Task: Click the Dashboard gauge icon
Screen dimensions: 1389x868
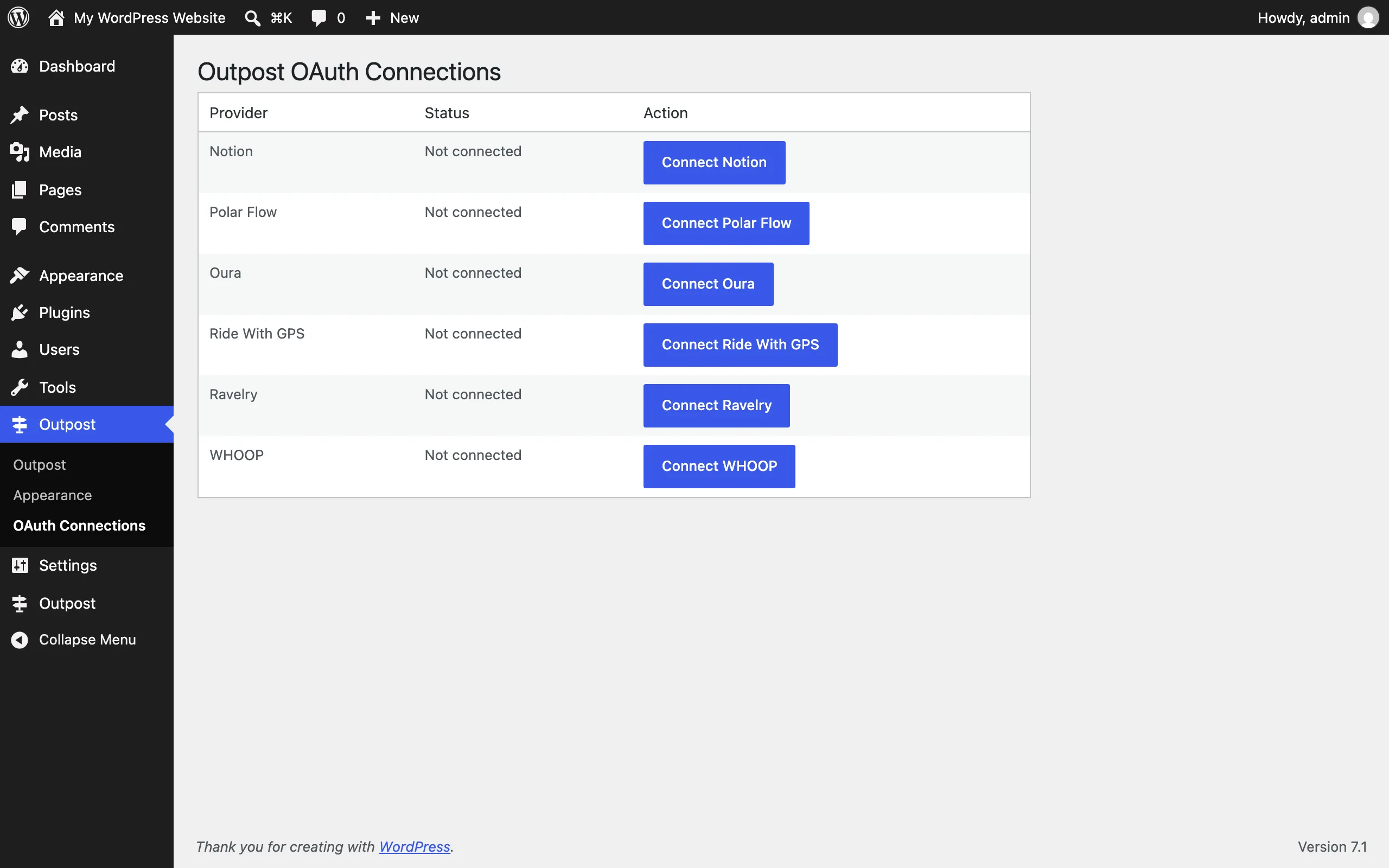Action: pos(20,66)
